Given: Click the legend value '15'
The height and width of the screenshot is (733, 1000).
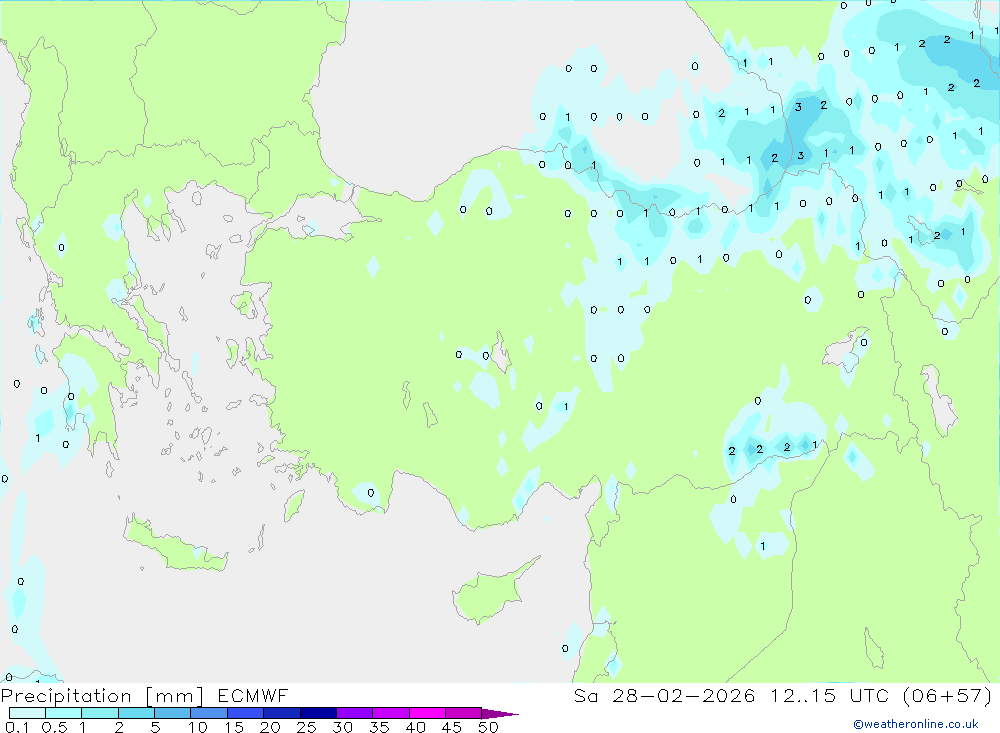Looking at the screenshot, I should point(234,727).
